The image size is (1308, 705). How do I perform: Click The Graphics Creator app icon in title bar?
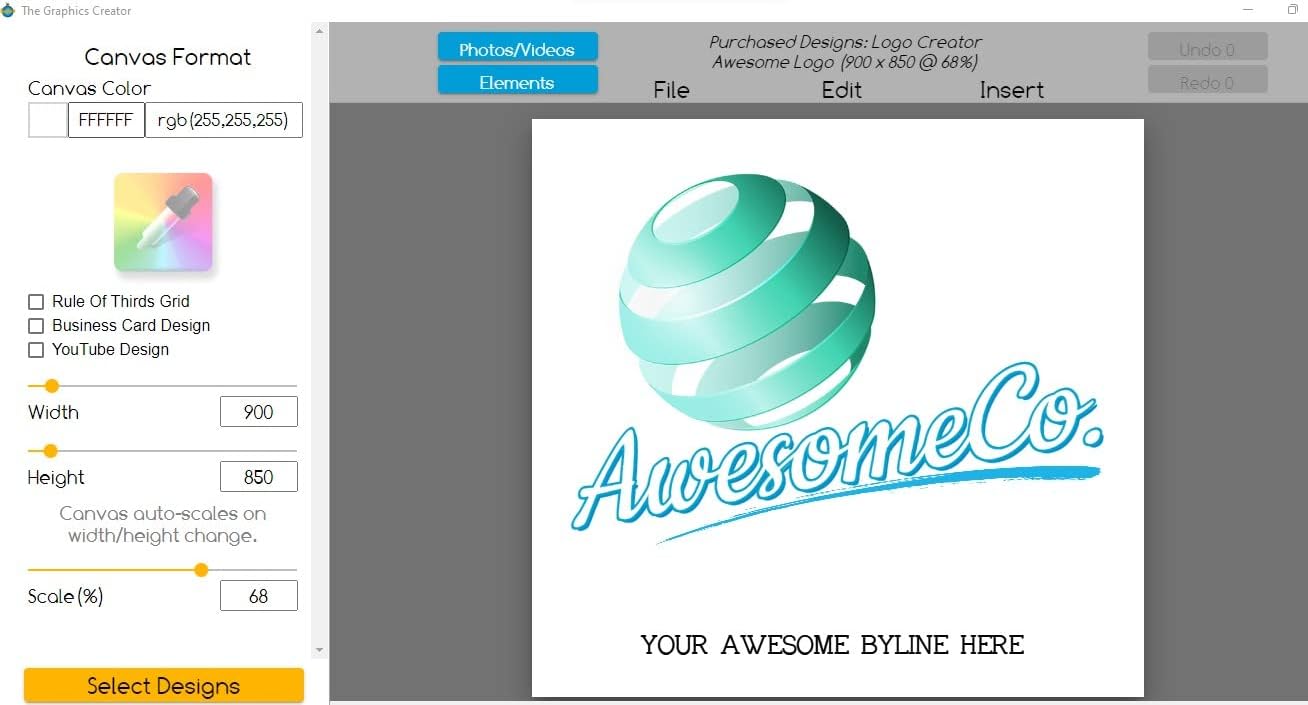point(8,10)
